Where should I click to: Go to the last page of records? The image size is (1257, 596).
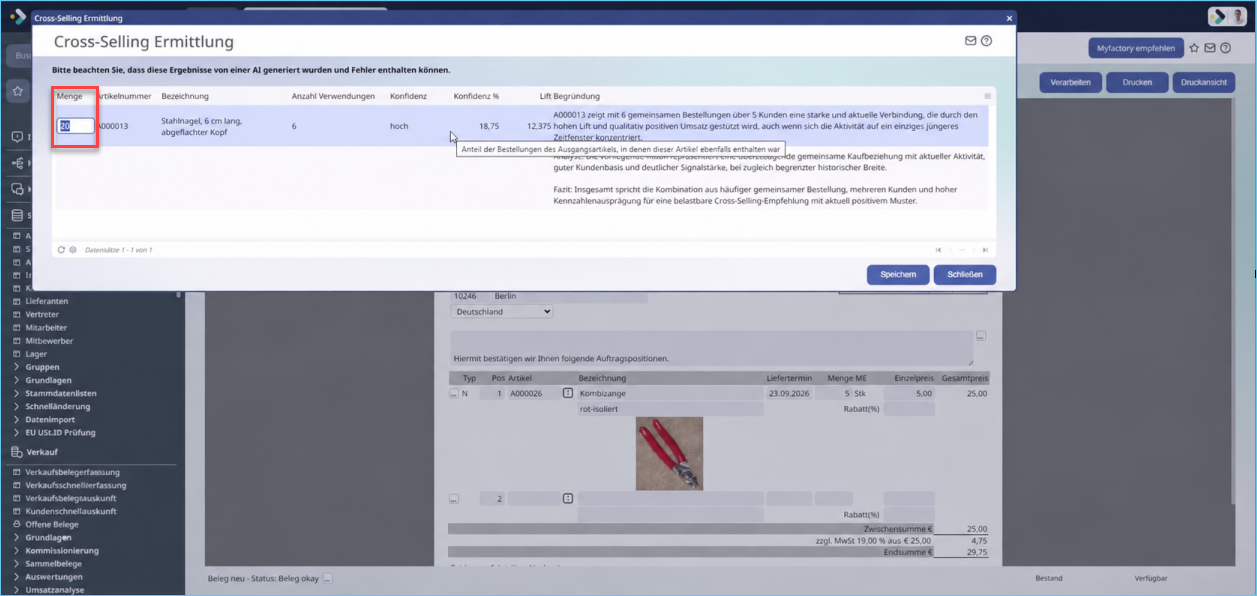[986, 250]
